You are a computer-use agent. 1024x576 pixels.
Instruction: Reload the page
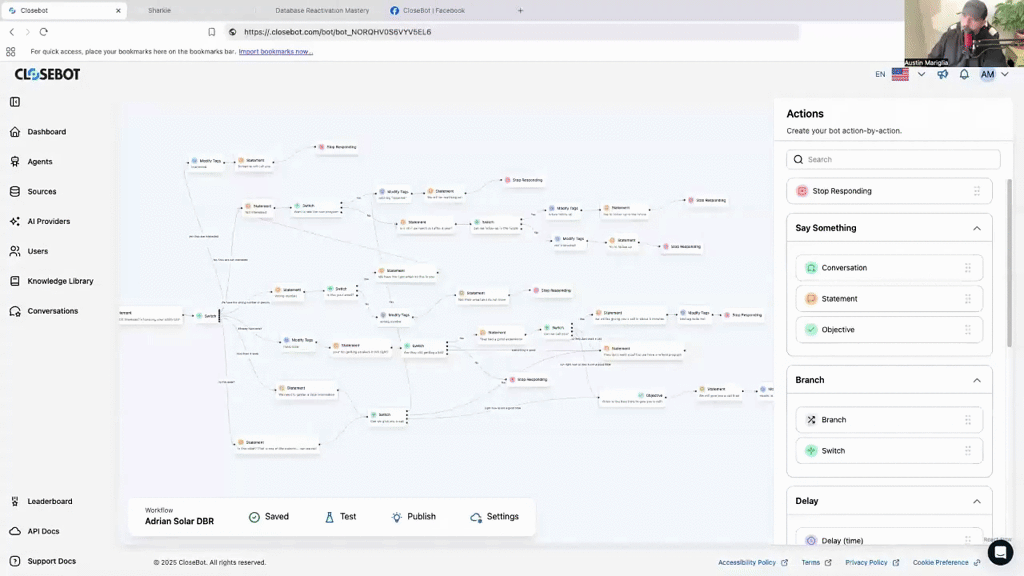point(44,32)
